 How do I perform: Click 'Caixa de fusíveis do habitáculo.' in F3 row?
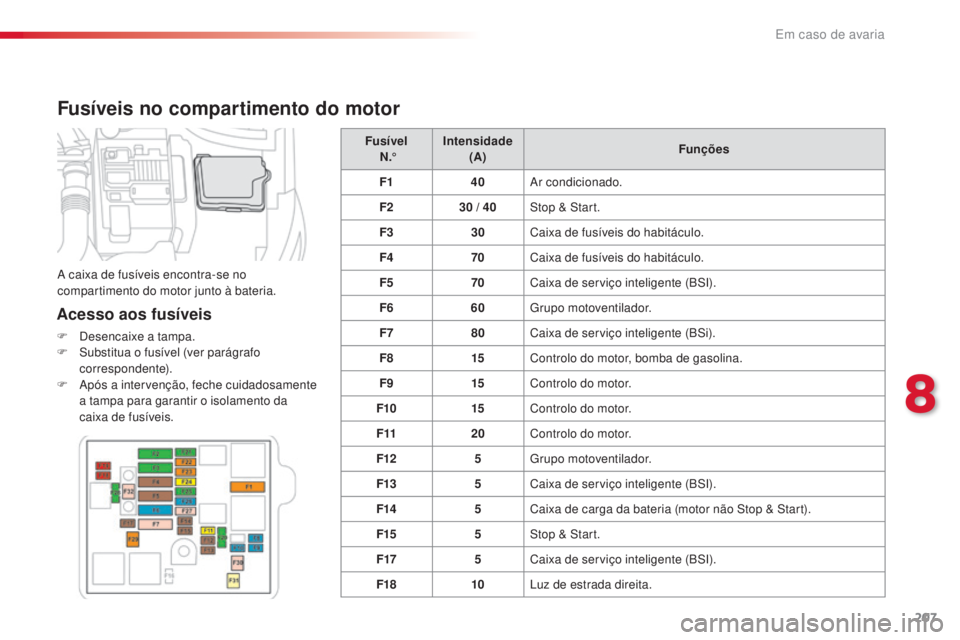click(x=617, y=232)
